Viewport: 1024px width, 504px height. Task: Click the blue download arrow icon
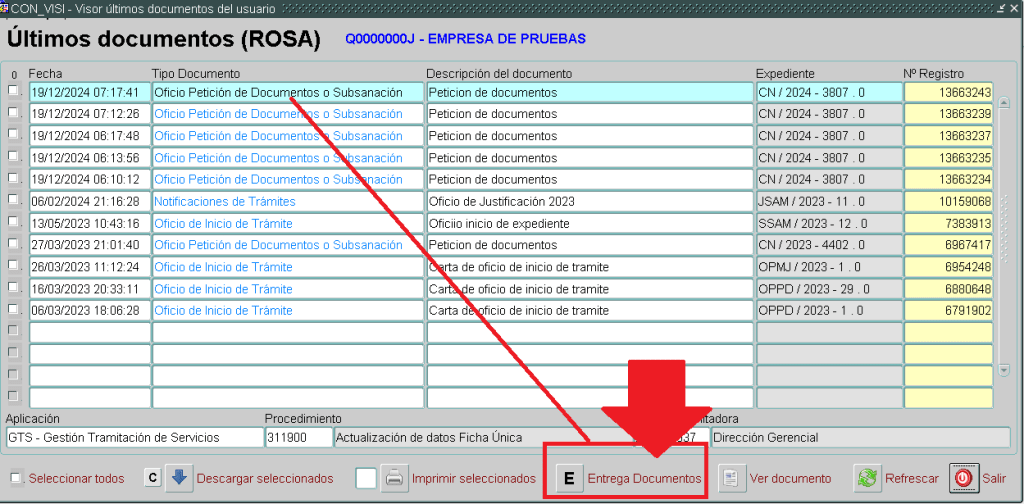tap(178, 478)
